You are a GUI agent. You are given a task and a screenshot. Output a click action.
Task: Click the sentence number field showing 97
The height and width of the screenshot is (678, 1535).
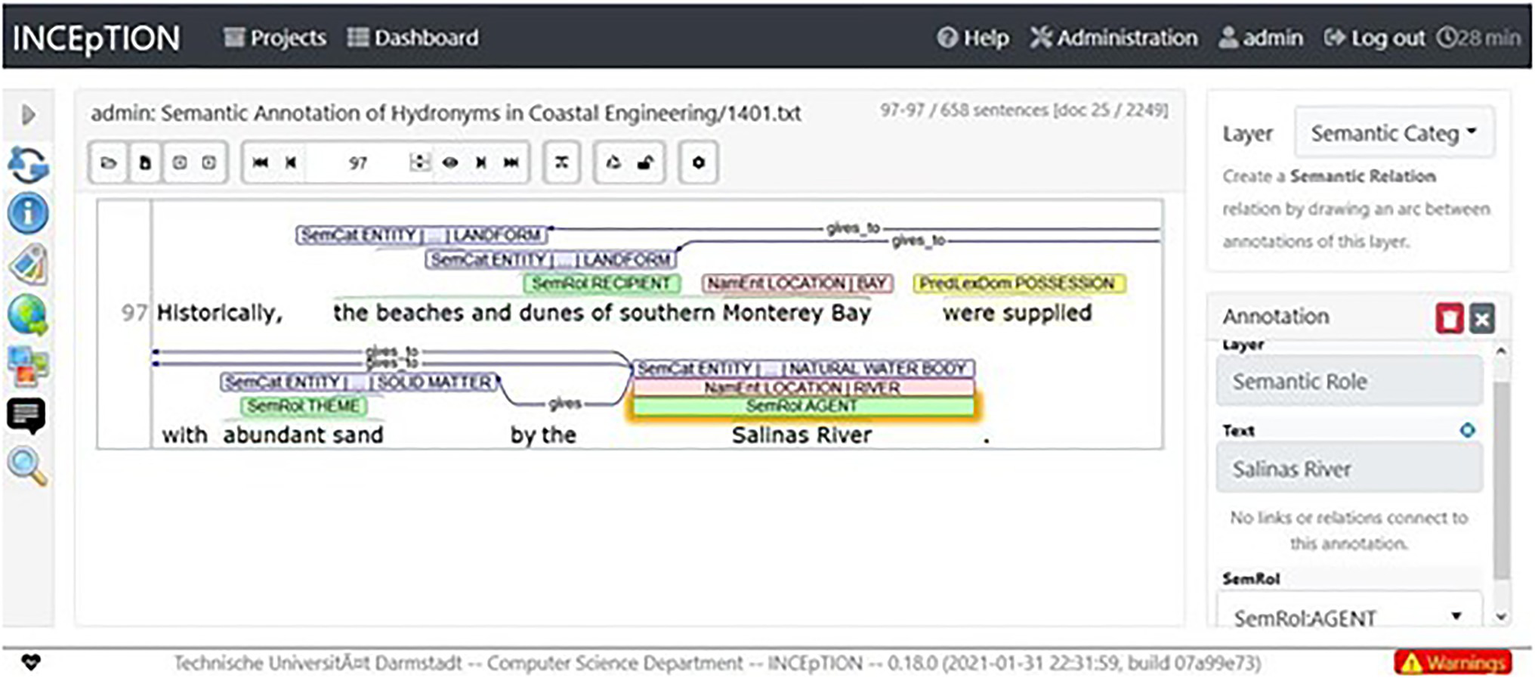pyautogui.click(x=358, y=163)
